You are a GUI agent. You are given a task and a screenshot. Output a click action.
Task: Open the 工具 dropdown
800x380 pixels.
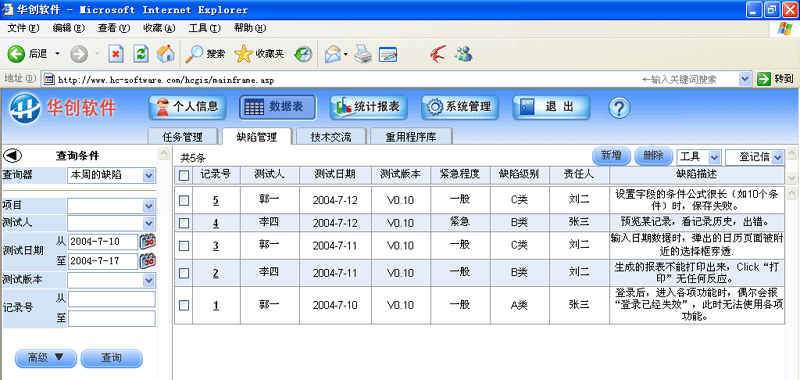pyautogui.click(x=698, y=157)
